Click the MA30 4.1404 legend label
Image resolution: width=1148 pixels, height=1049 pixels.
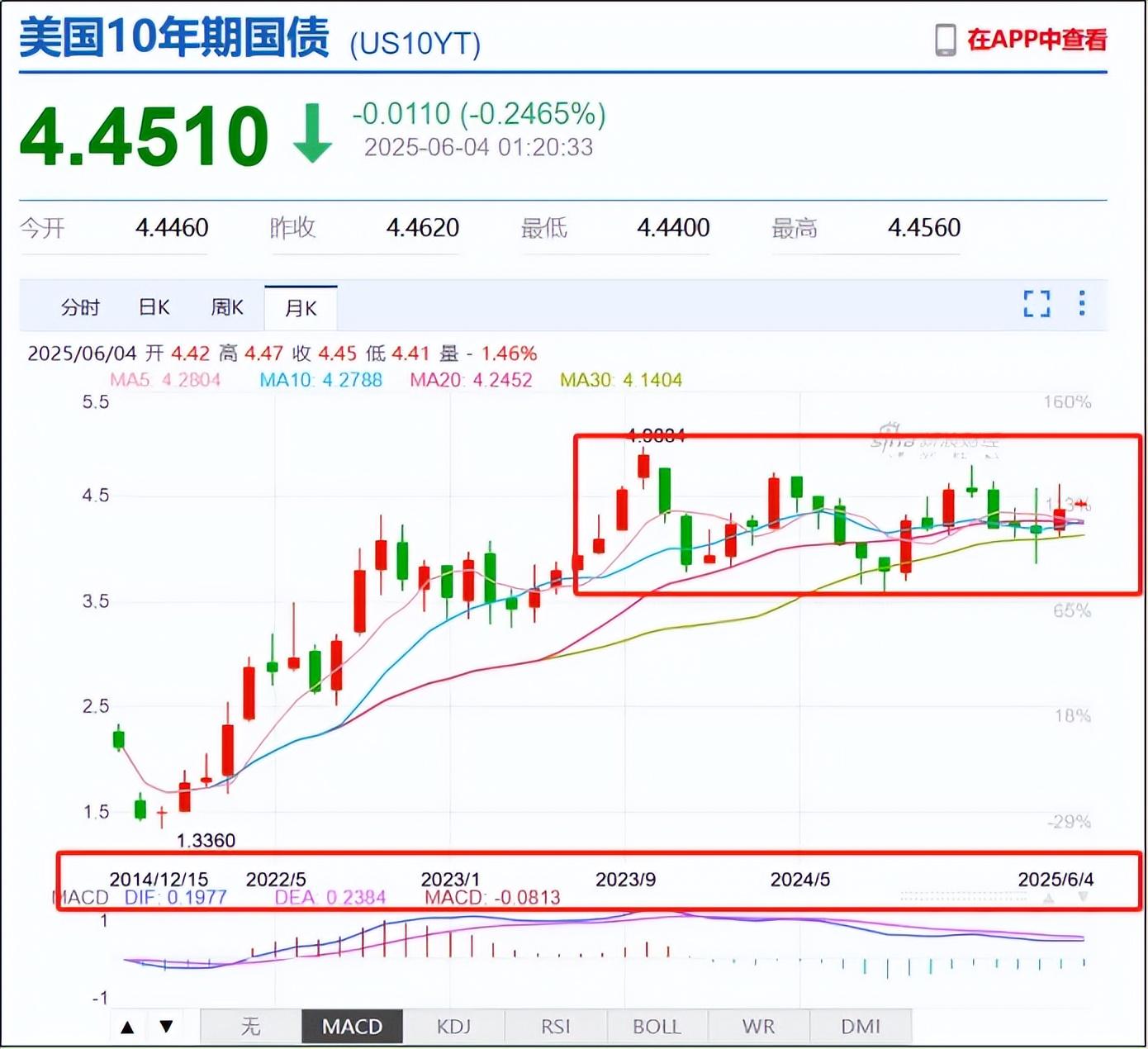(x=621, y=380)
